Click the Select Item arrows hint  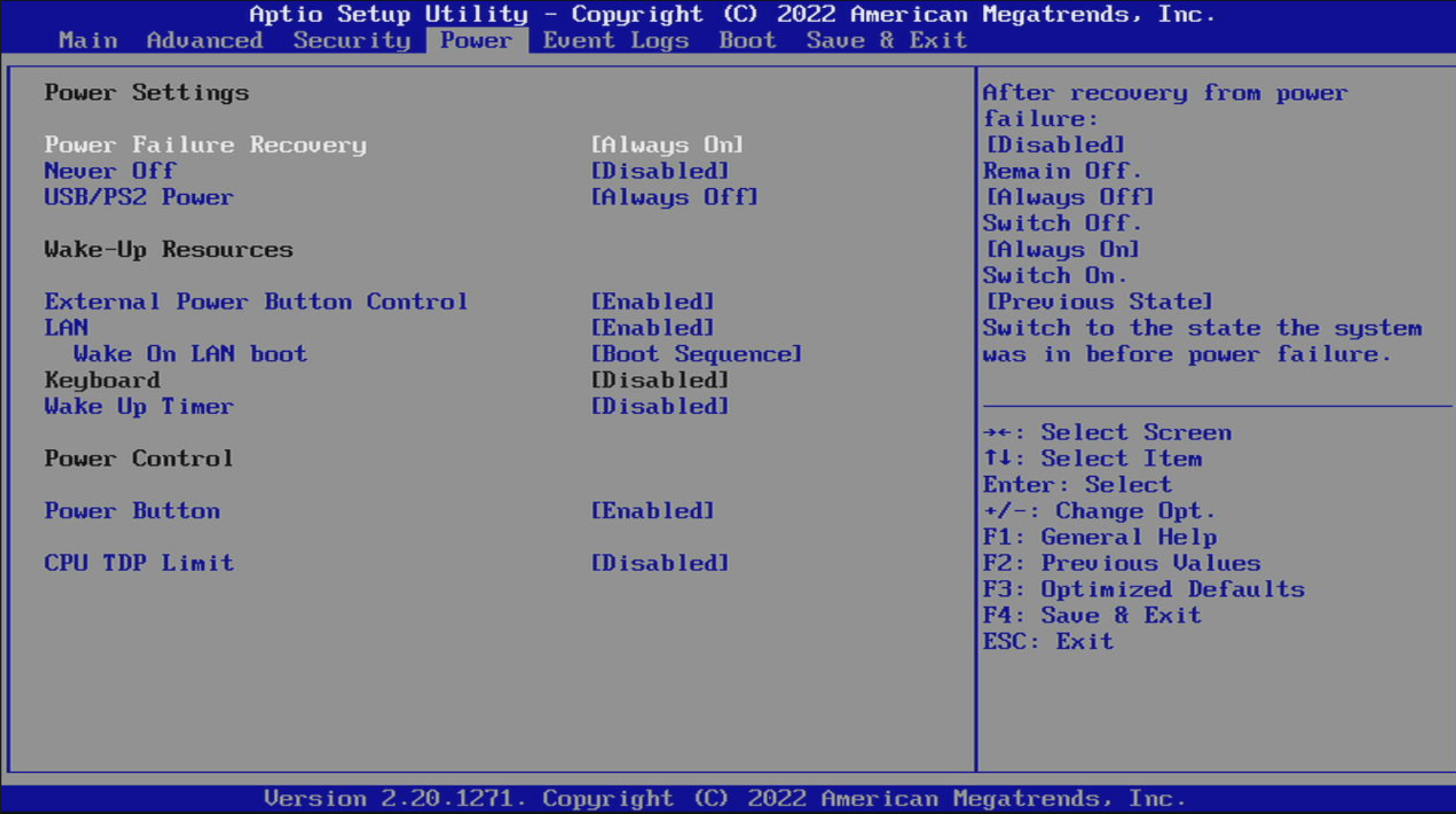[x=1092, y=459]
